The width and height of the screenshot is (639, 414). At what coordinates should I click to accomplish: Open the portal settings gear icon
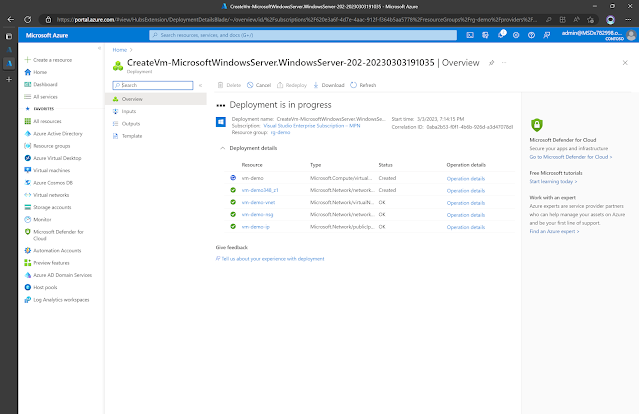[x=516, y=35]
